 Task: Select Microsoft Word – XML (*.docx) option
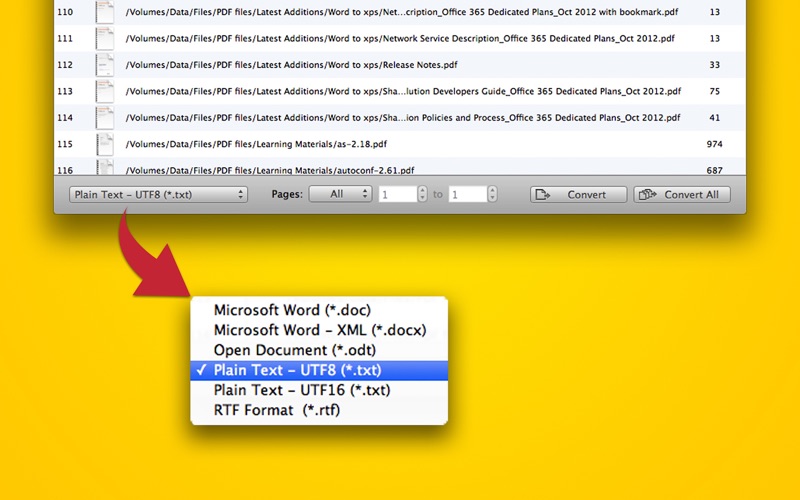point(319,330)
